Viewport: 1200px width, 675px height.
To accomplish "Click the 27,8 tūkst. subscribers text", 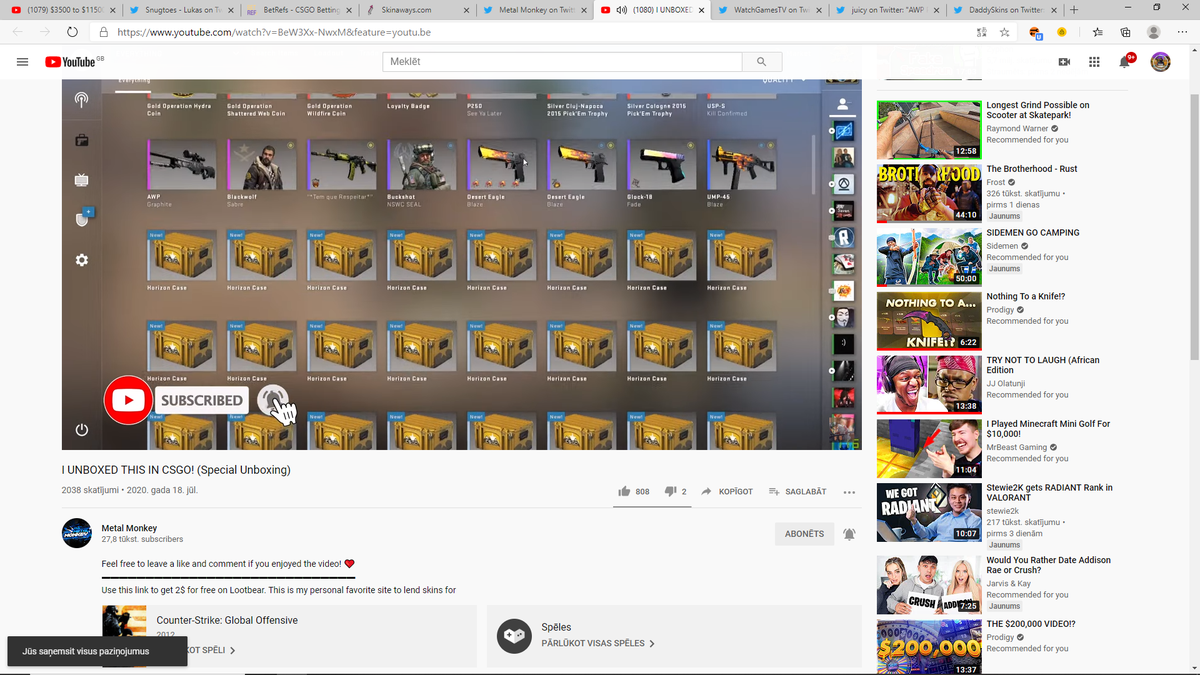I will click(142, 539).
